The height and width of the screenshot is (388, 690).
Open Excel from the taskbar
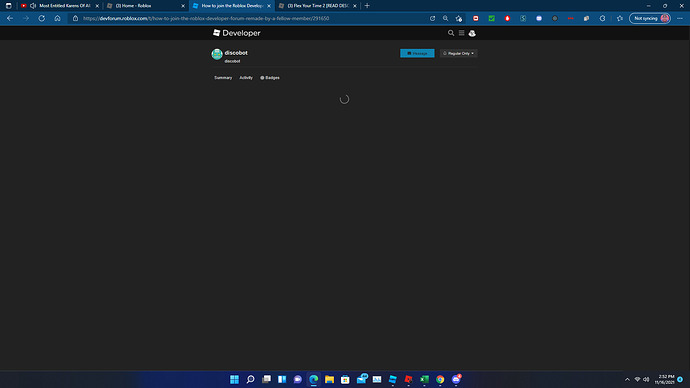pos(425,379)
